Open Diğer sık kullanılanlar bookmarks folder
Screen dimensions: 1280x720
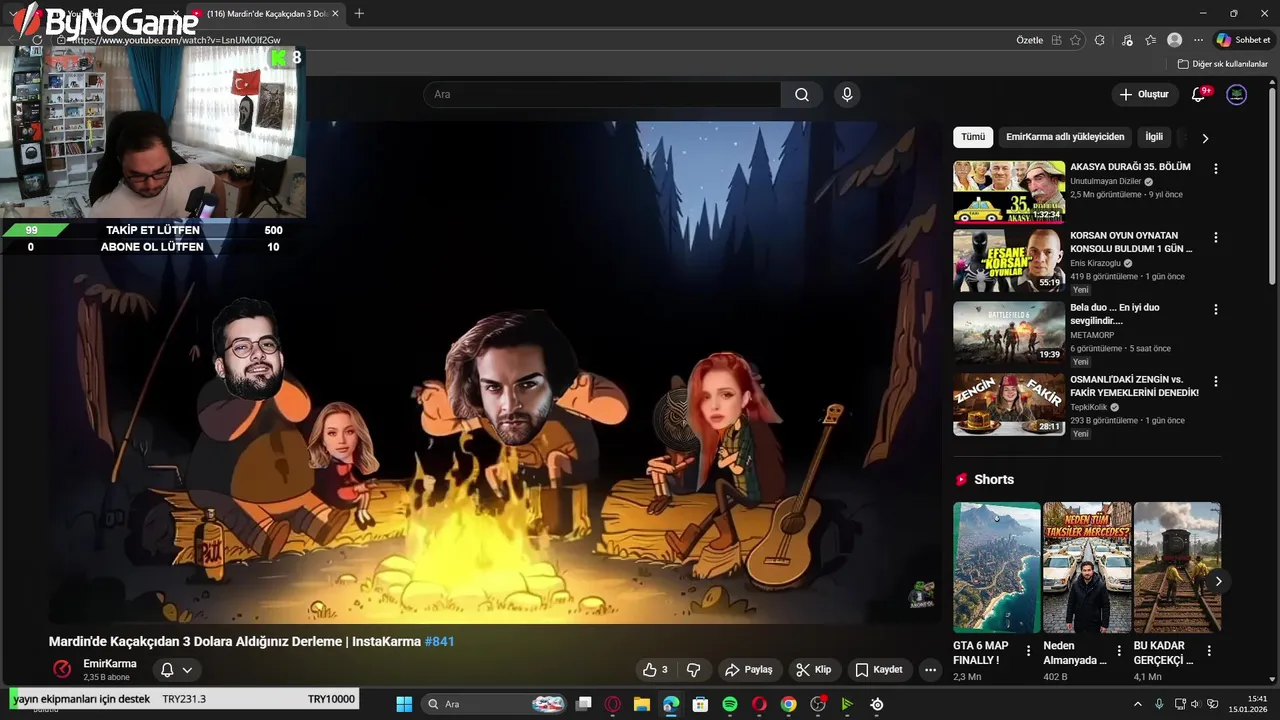coord(1222,64)
